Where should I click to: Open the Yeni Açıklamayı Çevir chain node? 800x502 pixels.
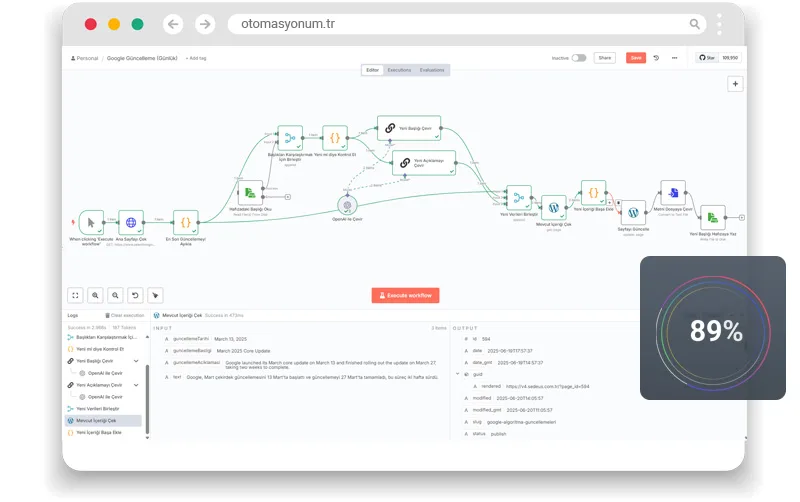424,163
